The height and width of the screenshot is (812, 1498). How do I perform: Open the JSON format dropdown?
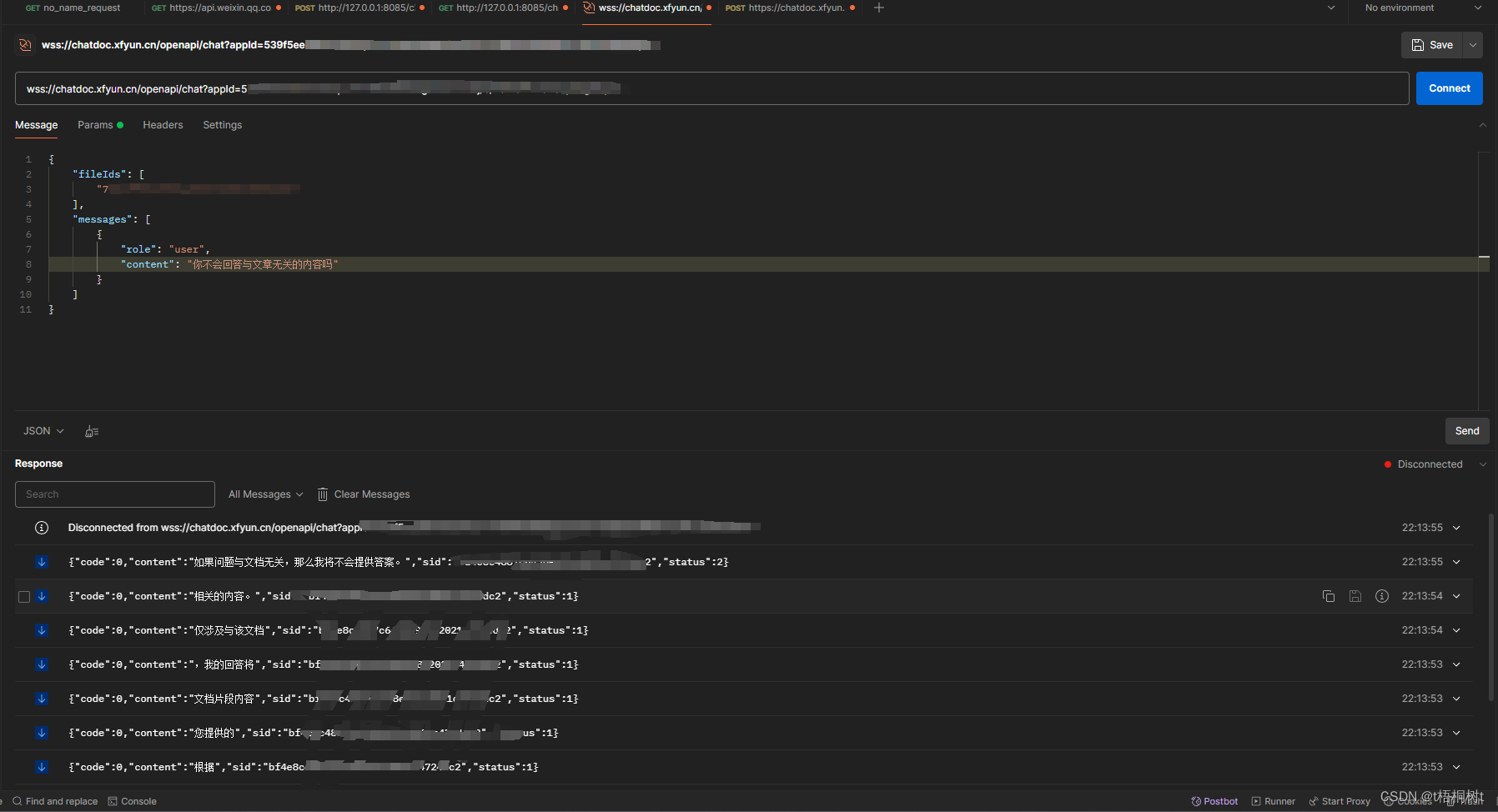43,431
